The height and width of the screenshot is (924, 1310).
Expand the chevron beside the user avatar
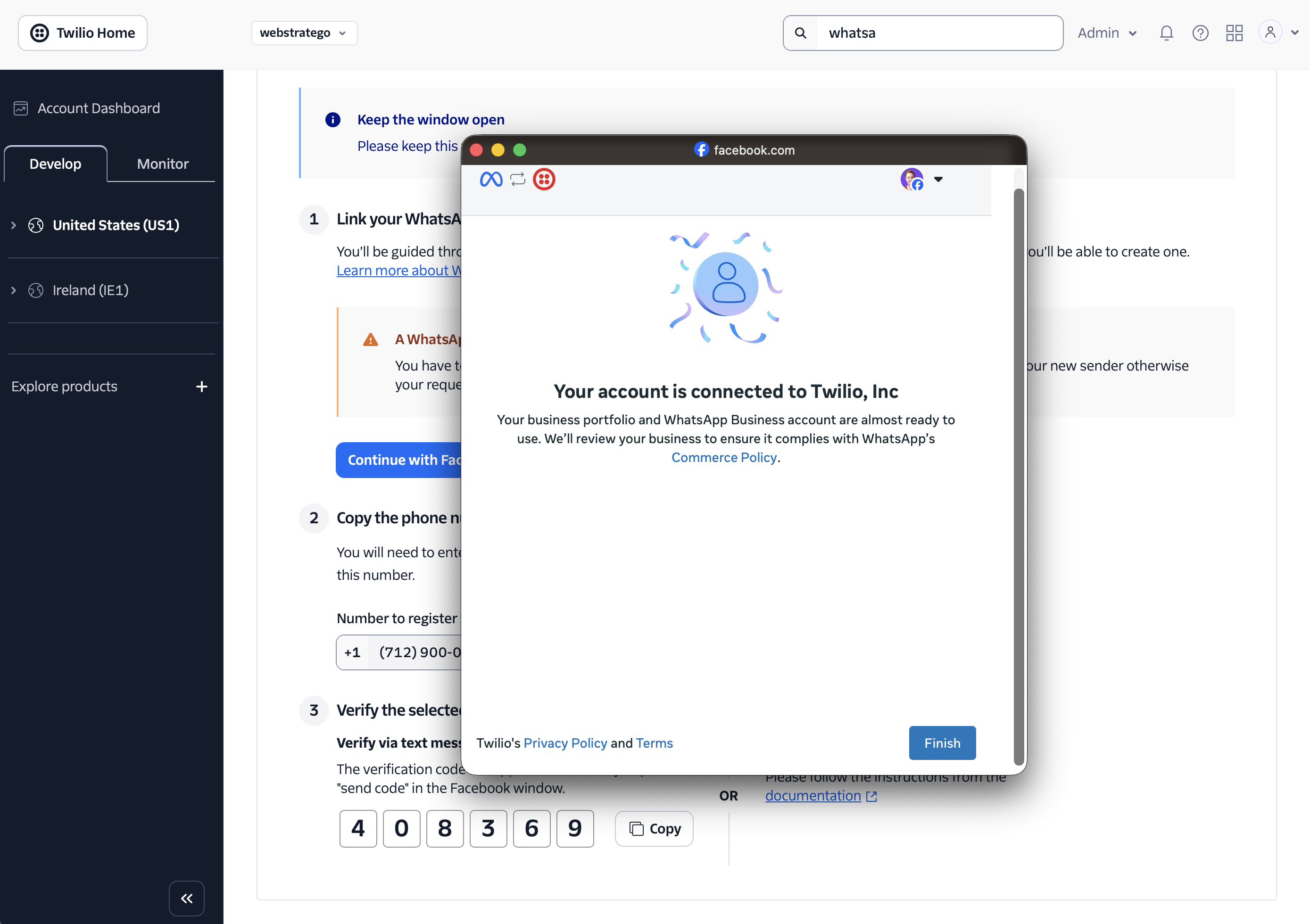1294,33
